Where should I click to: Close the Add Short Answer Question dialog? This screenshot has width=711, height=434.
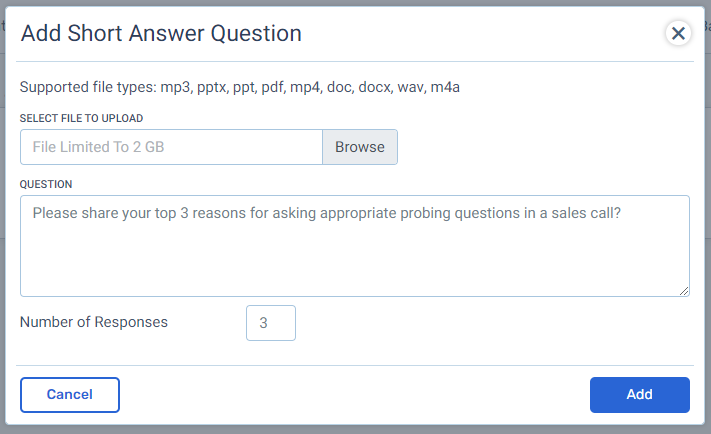(678, 33)
